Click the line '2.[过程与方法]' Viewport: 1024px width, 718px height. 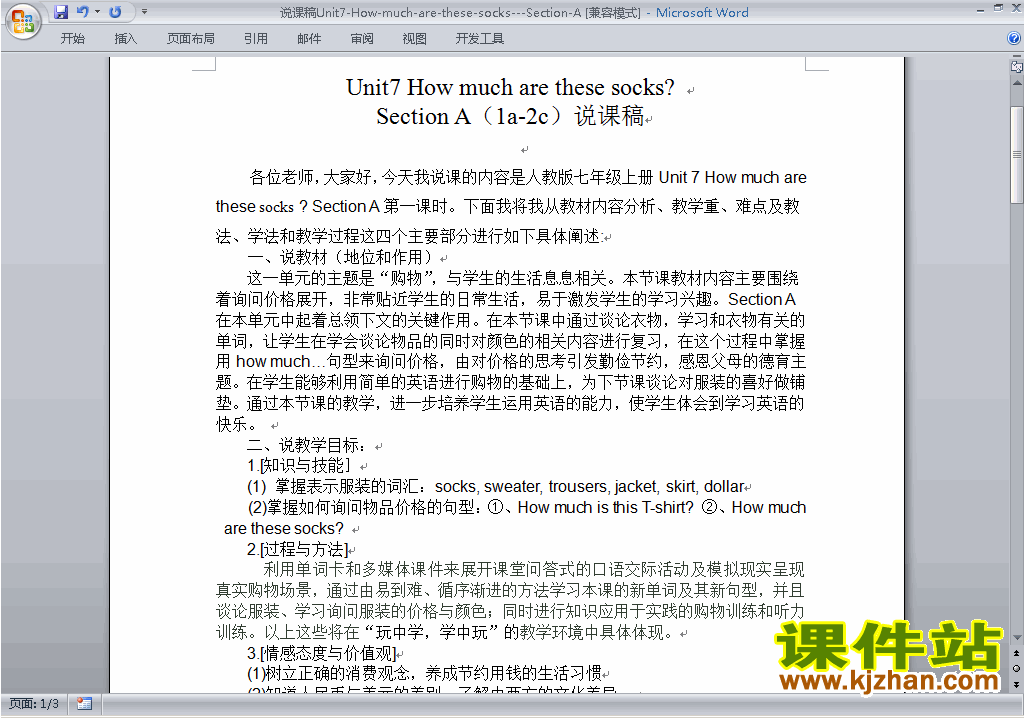point(297,549)
